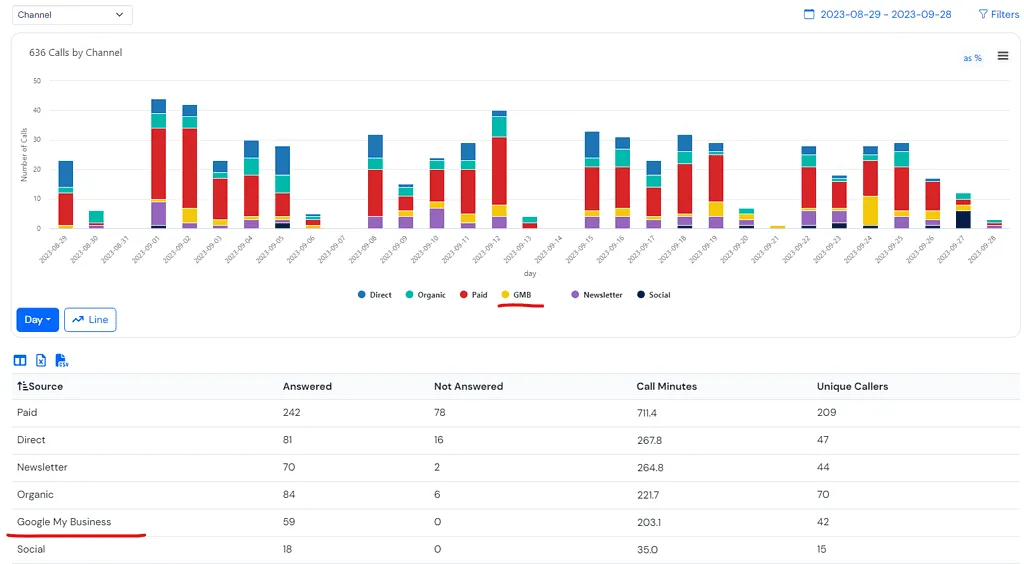Click Direct answered value '81'
The image size is (1024, 564).
pyautogui.click(x=287, y=440)
